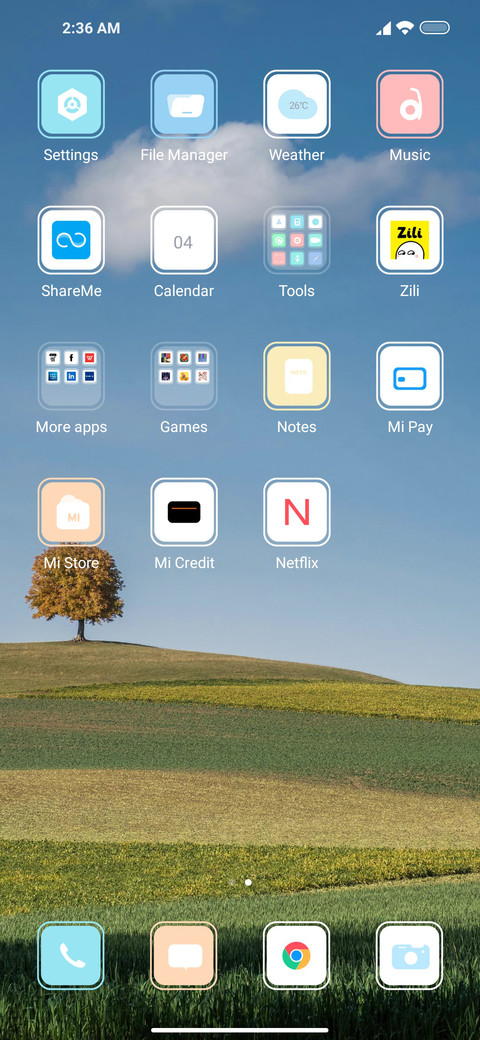Viewport: 480px width, 1040px height.
Task: Tap the home screen page indicator dots
Action: tap(240, 882)
